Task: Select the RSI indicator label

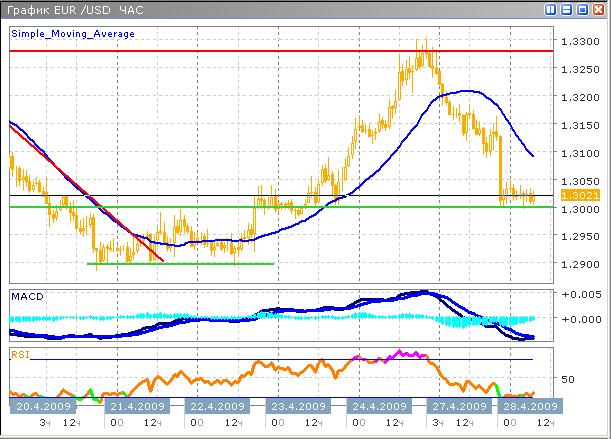Action: point(20,353)
